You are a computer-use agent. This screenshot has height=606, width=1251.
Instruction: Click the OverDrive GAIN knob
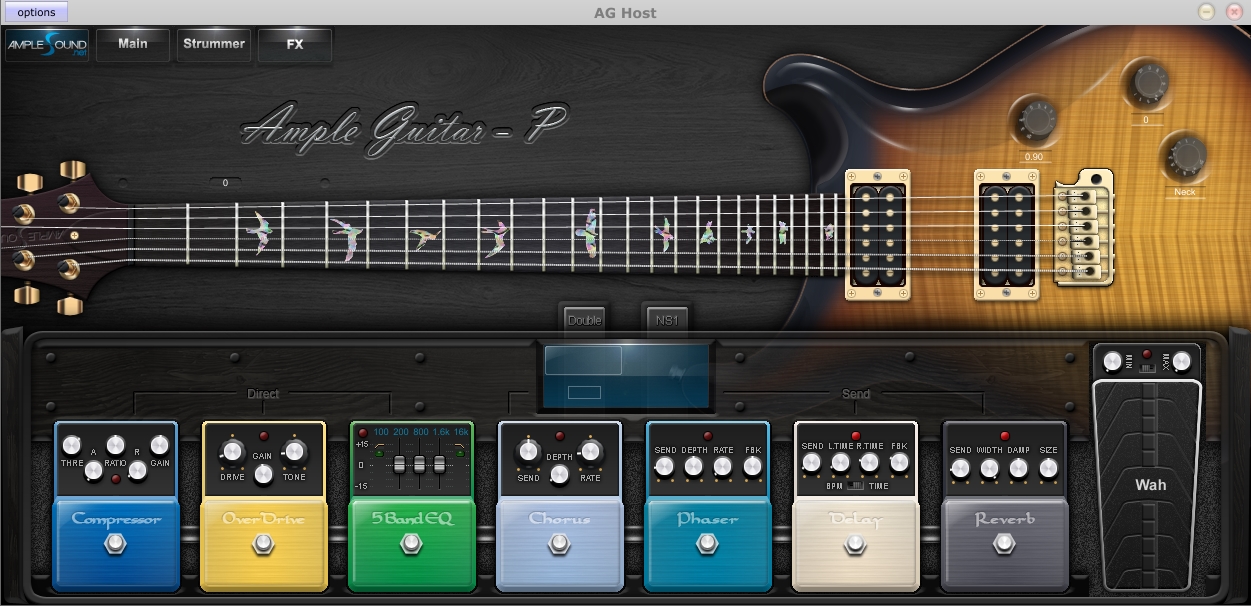[x=263, y=474]
